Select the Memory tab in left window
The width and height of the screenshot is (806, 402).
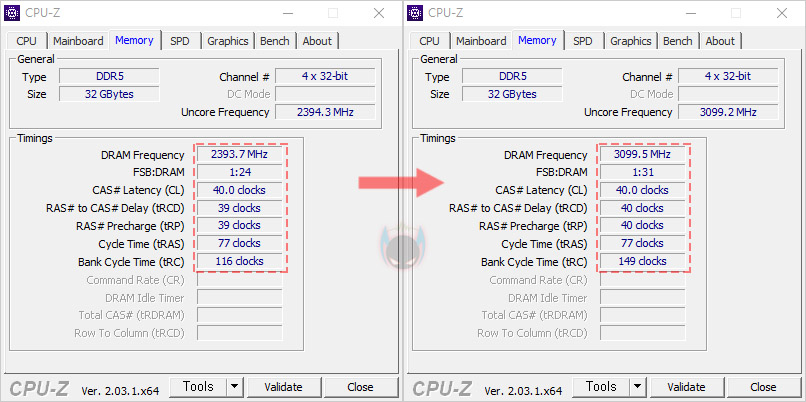click(x=134, y=40)
